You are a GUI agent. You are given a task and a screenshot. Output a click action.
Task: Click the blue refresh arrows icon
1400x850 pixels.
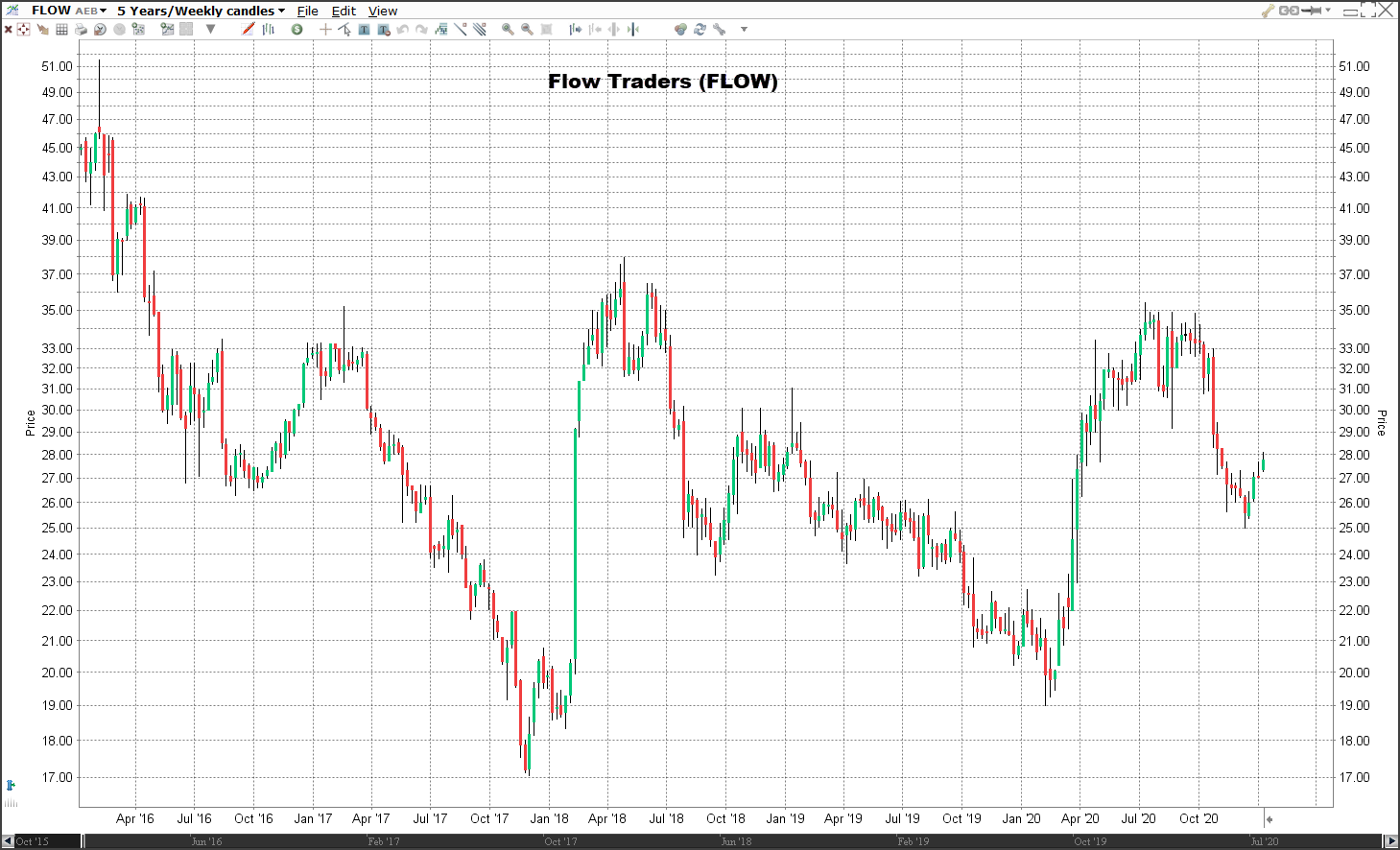[700, 29]
